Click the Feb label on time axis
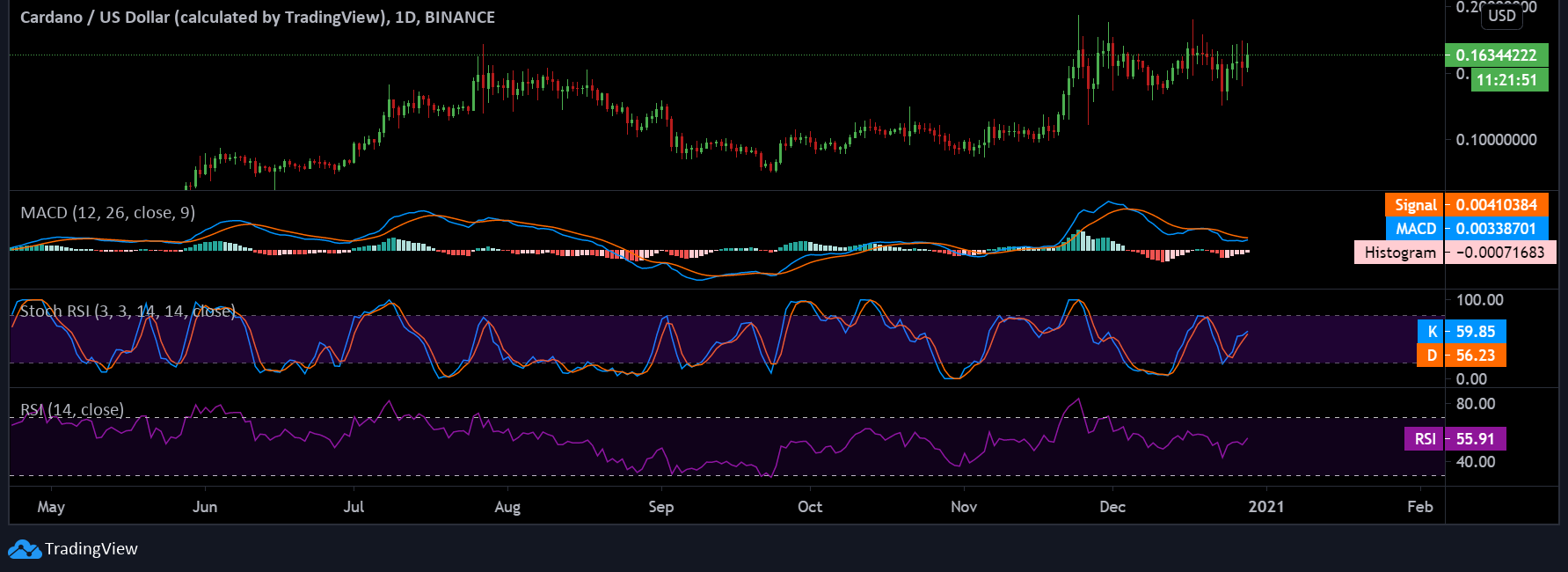This screenshot has height=572, width=1568. 1420,507
